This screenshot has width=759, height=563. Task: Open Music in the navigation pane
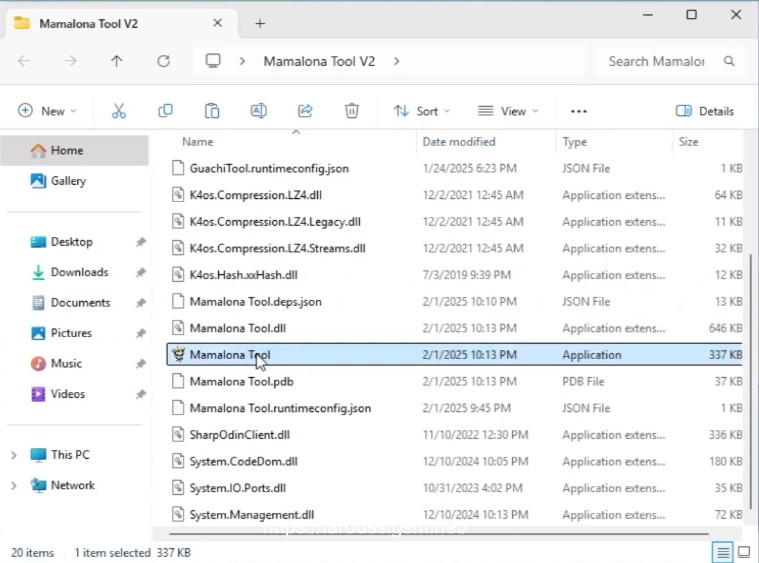(x=66, y=364)
